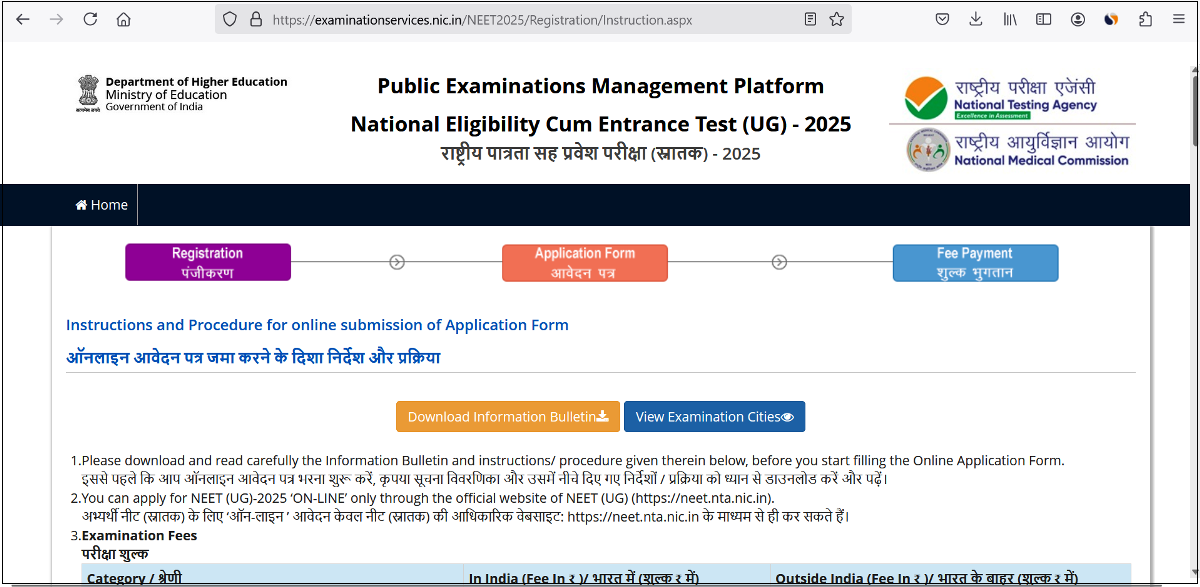Select the blue Fee Payment step
The width and height of the screenshot is (1200, 587).
(x=975, y=262)
